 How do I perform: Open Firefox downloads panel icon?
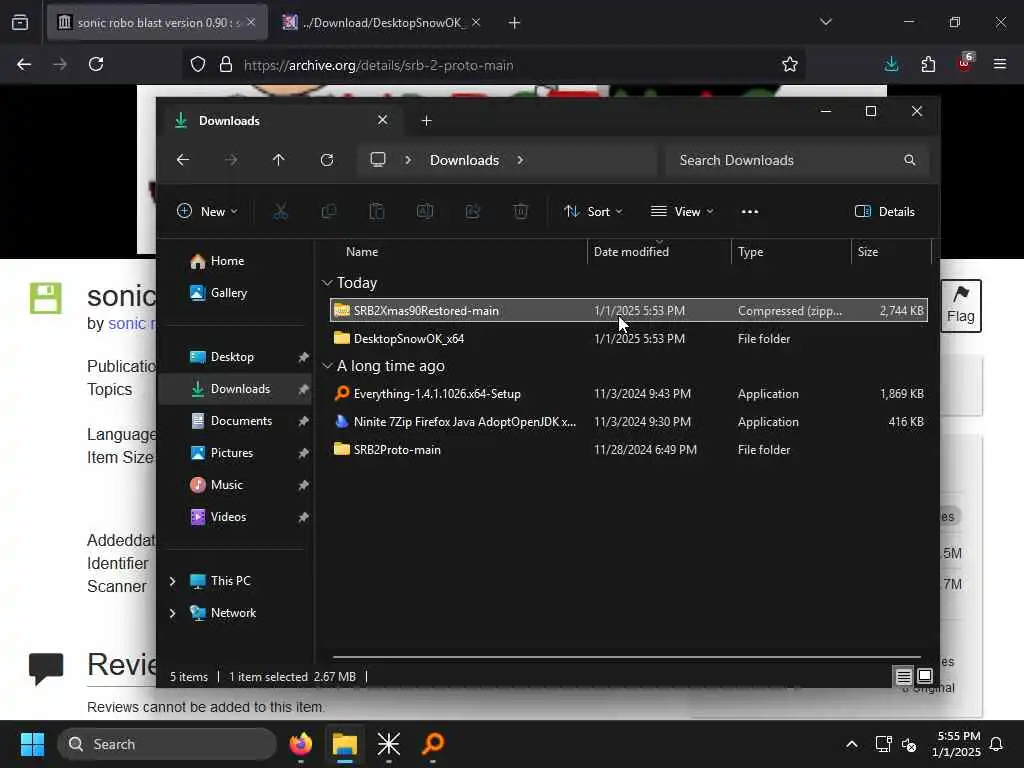[x=891, y=64]
